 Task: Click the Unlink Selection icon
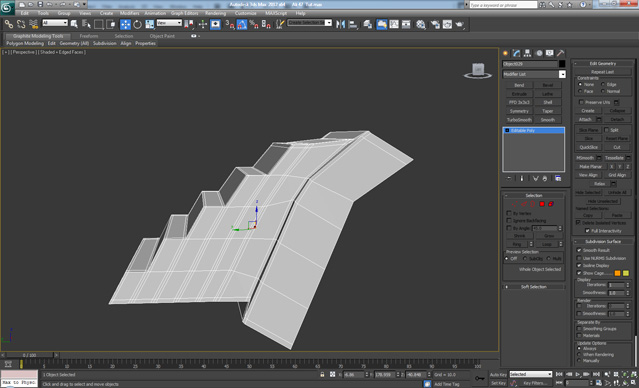[21, 24]
